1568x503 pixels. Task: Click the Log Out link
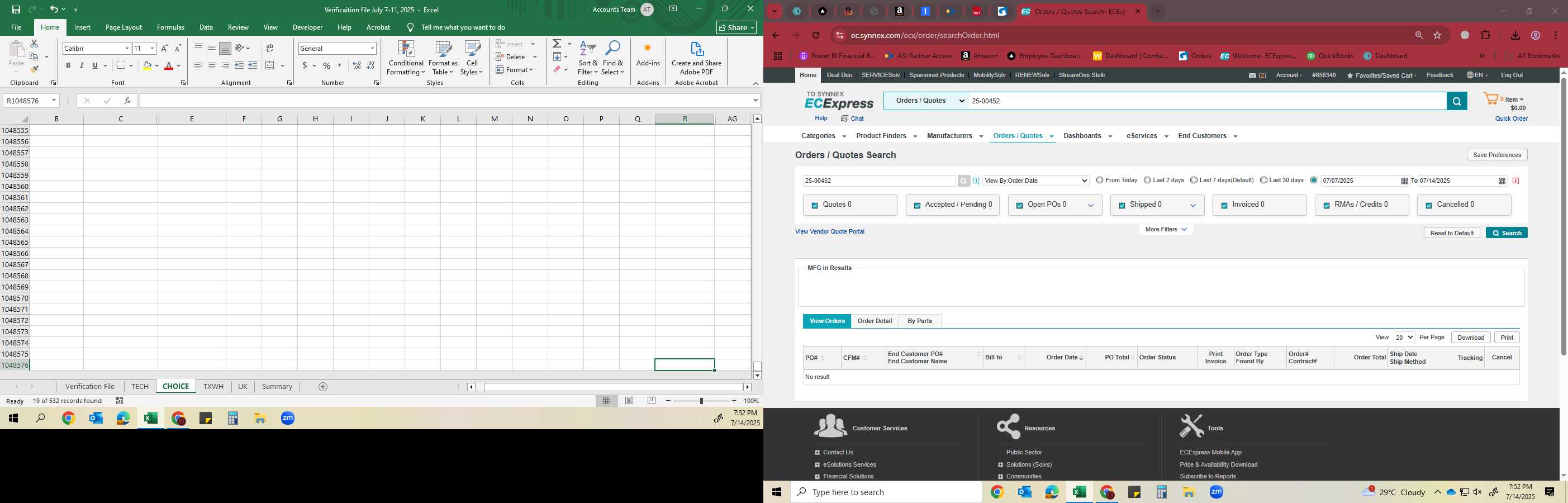pos(1512,75)
